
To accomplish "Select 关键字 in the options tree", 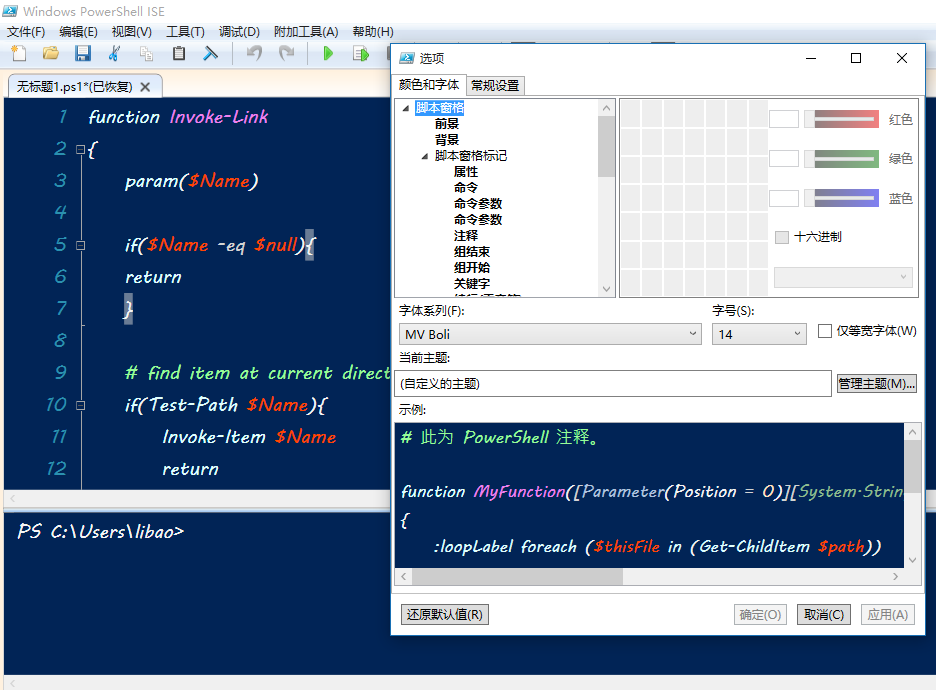I will [472, 284].
